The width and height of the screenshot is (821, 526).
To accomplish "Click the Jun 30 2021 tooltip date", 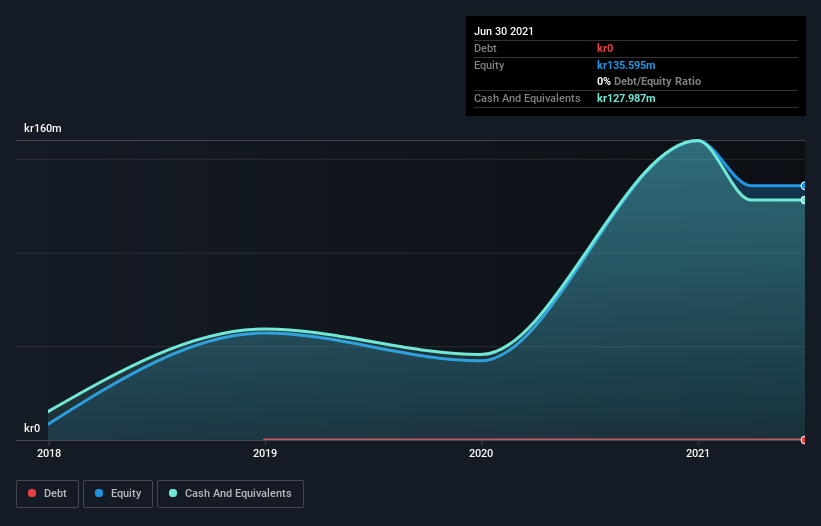I will point(504,31).
